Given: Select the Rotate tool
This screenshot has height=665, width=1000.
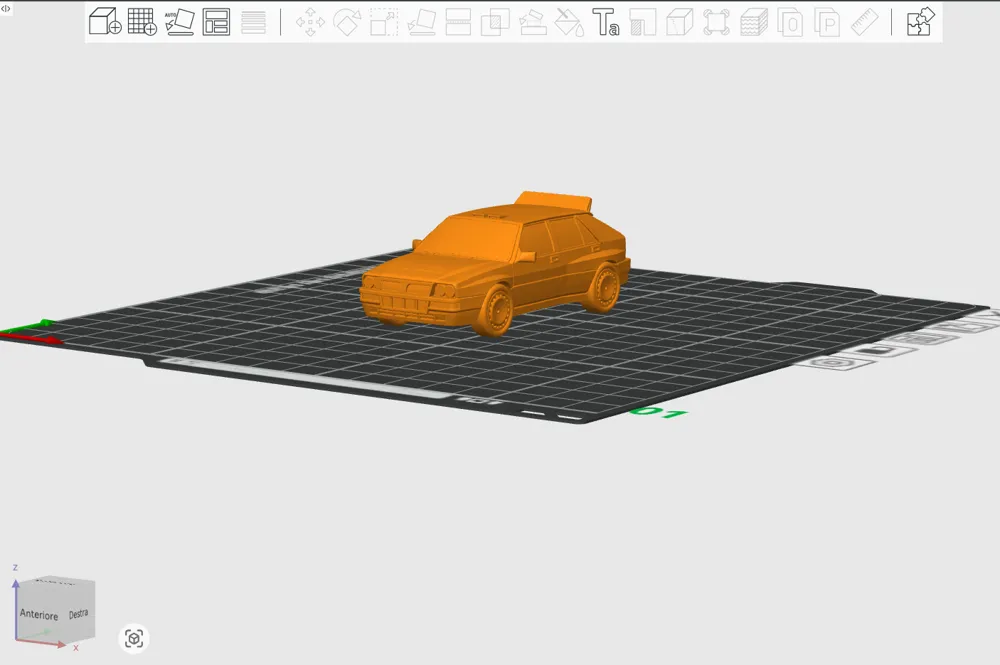Looking at the screenshot, I should tap(347, 22).
